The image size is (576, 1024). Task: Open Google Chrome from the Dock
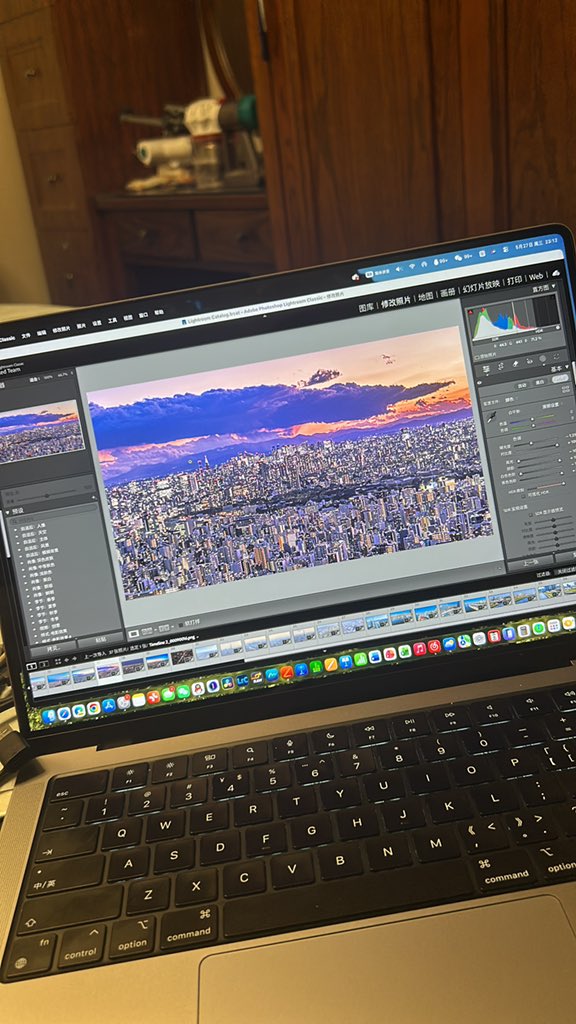tap(94, 708)
